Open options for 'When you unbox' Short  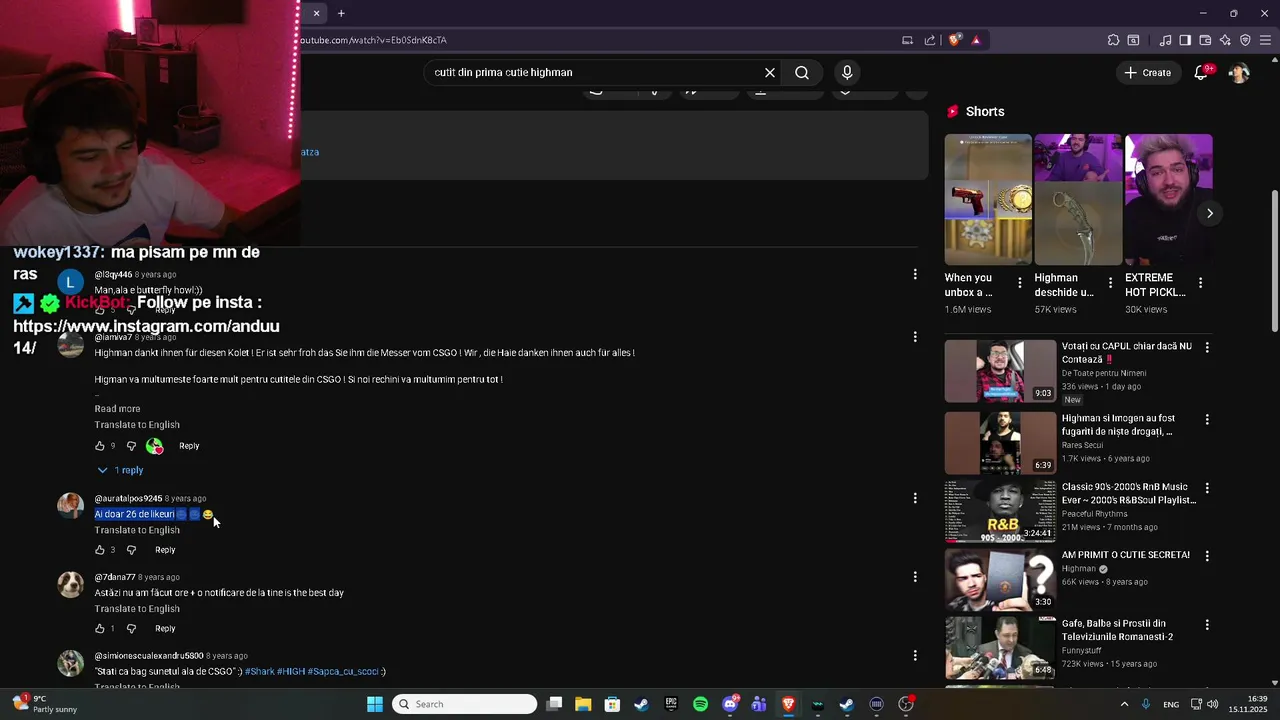1019,283
